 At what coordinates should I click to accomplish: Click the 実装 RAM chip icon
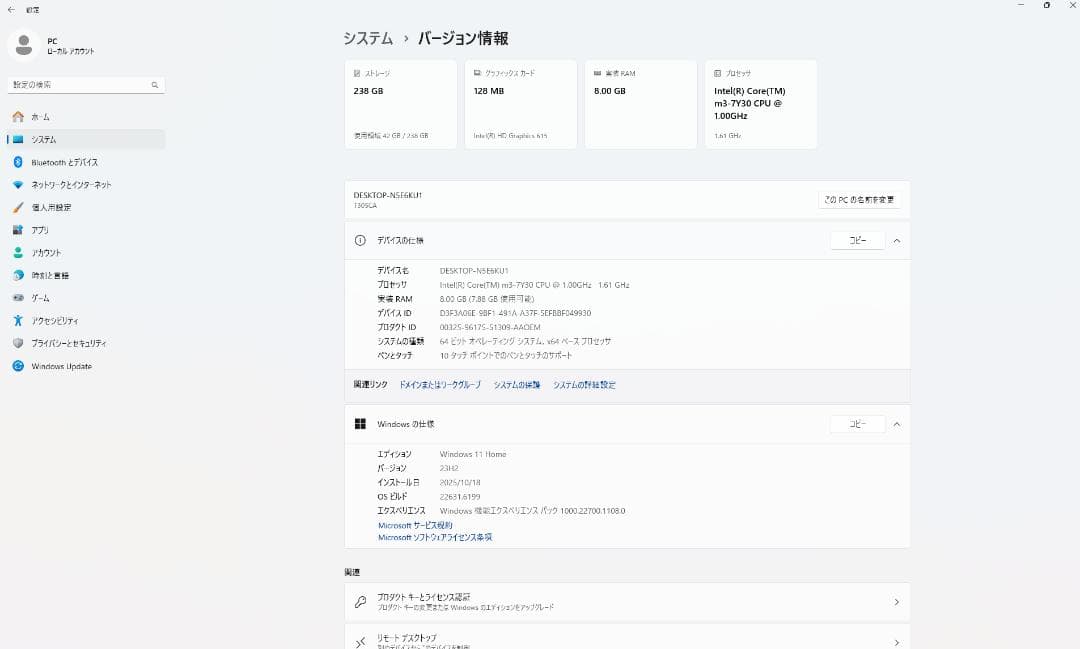tap(597, 73)
